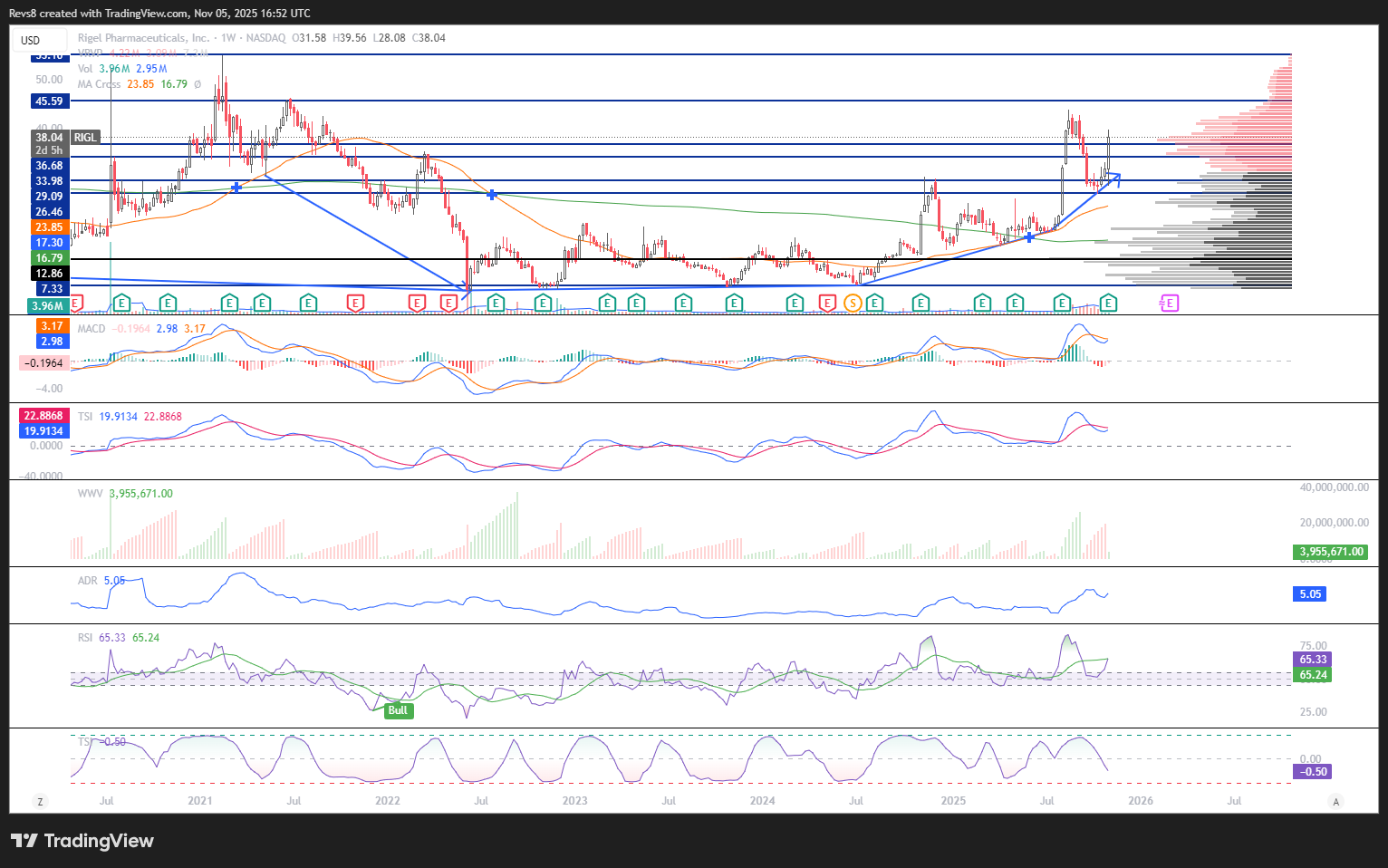Click the blue arrow tip near latest candle
Screen dimensions: 1388x868
tap(1119, 176)
